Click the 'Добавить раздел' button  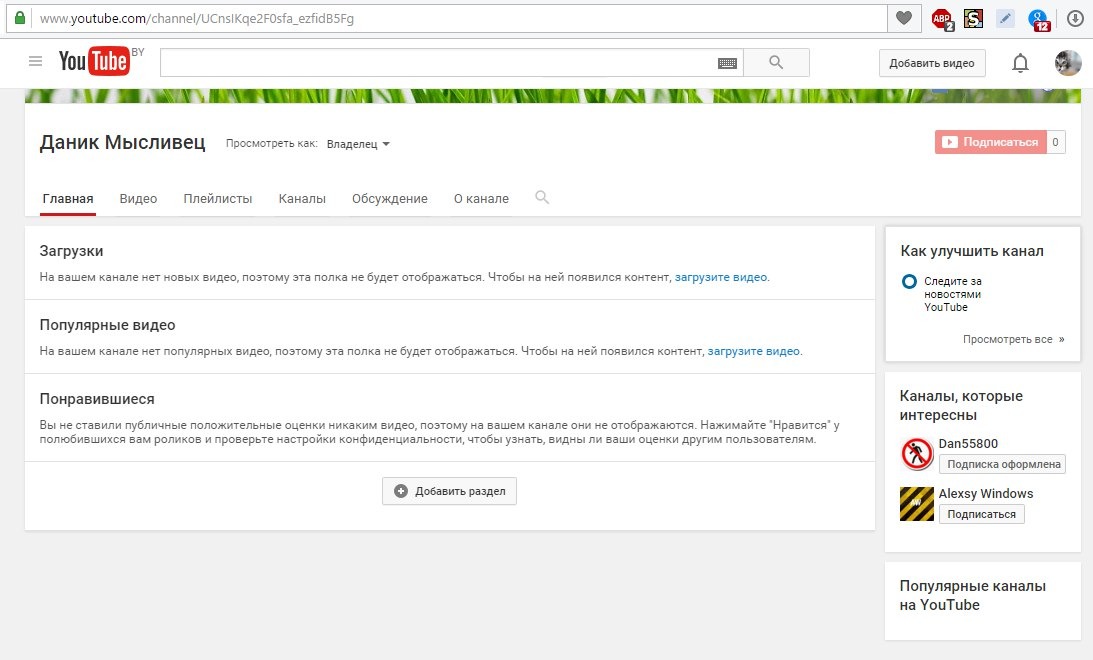[x=449, y=491]
